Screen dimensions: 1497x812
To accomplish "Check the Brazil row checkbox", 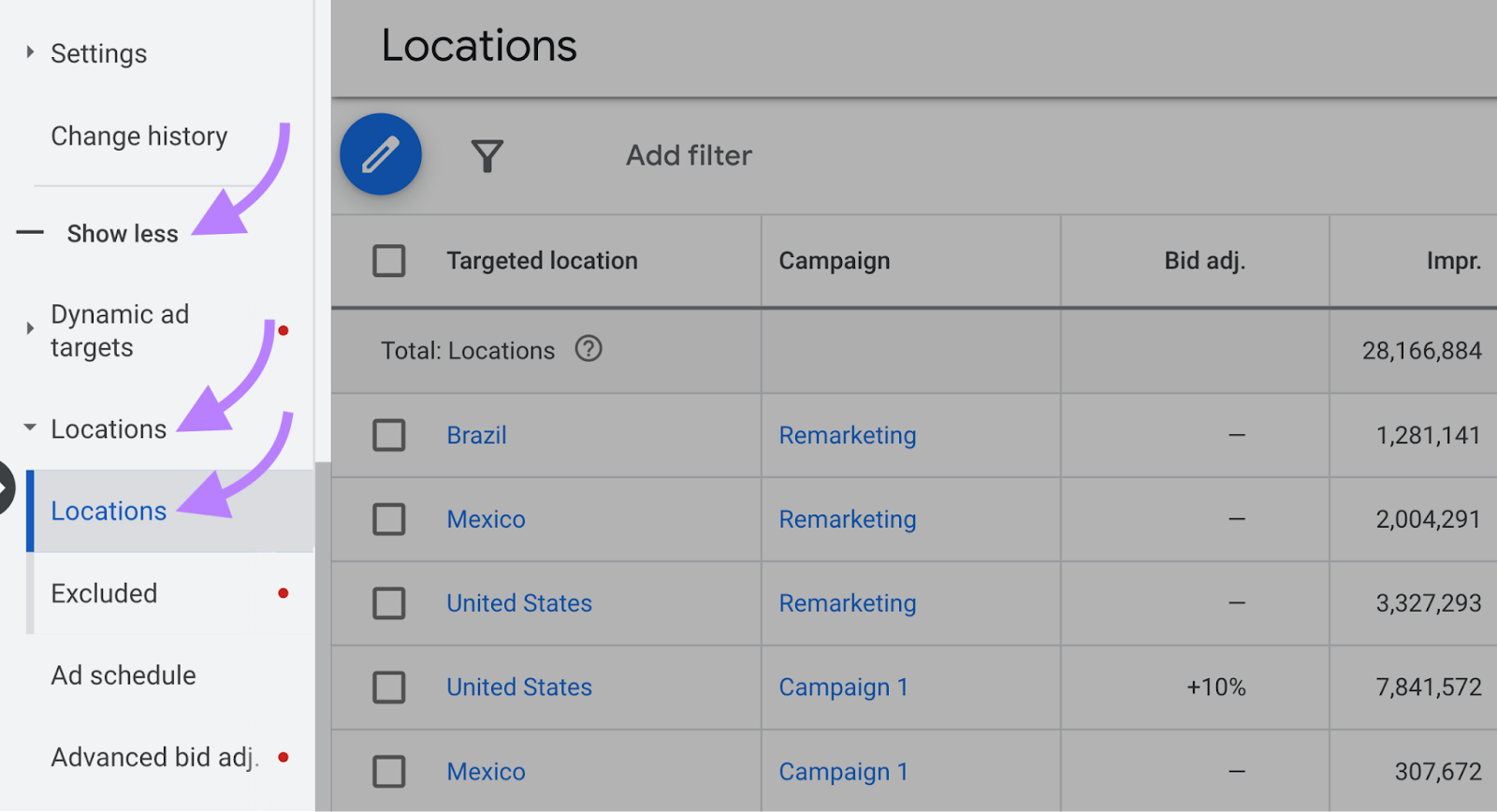I will click(389, 435).
